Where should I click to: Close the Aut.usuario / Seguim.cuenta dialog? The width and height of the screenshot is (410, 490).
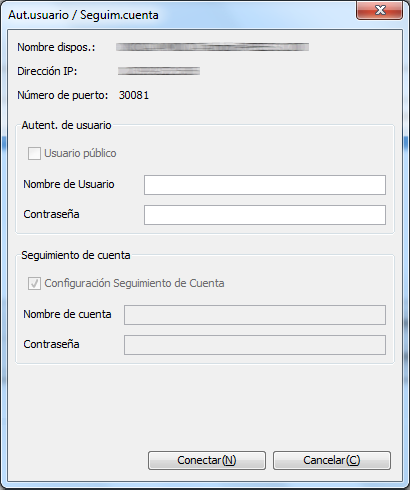(379, 10)
